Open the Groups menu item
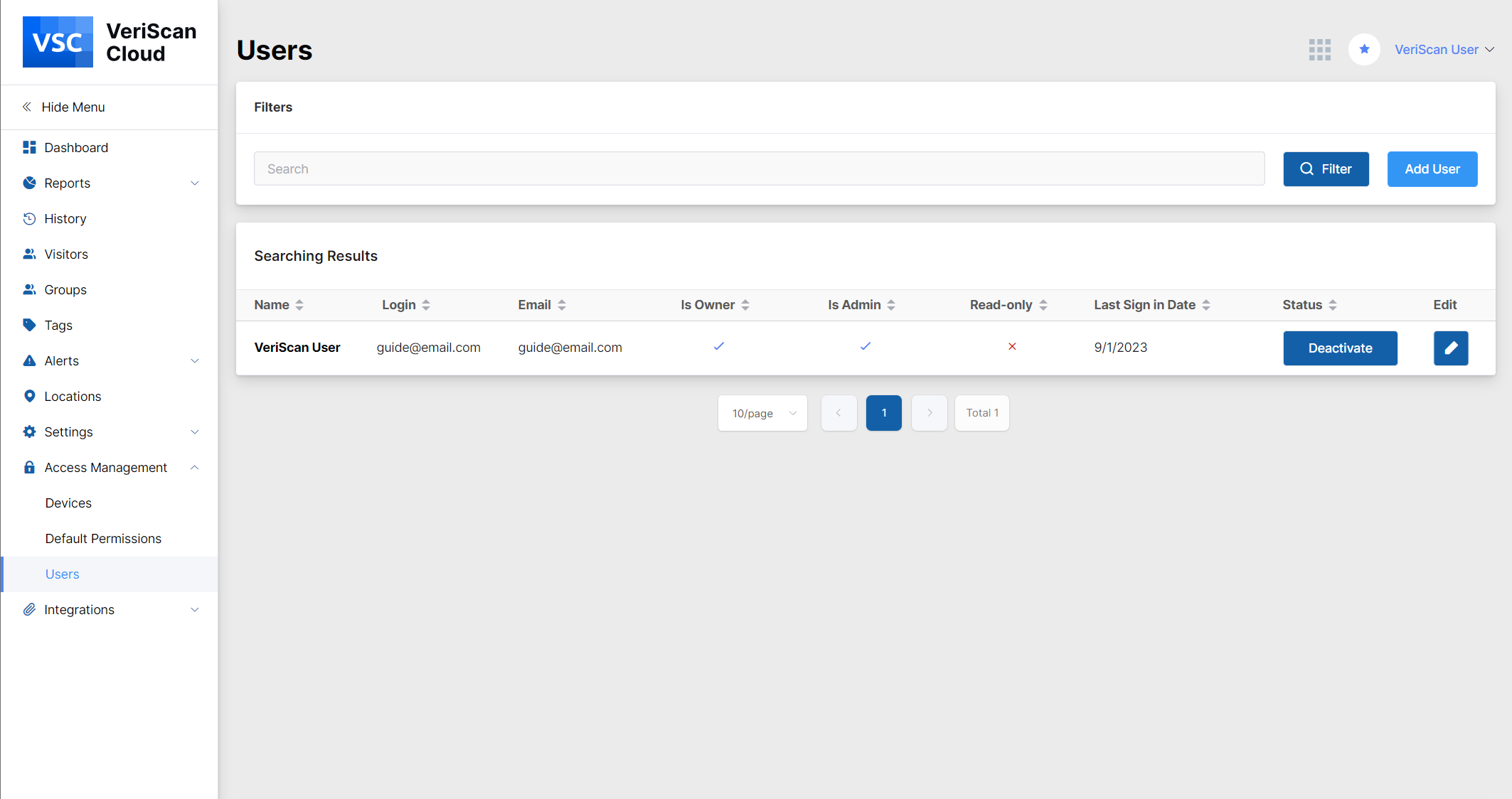The image size is (1512, 799). tap(110, 289)
